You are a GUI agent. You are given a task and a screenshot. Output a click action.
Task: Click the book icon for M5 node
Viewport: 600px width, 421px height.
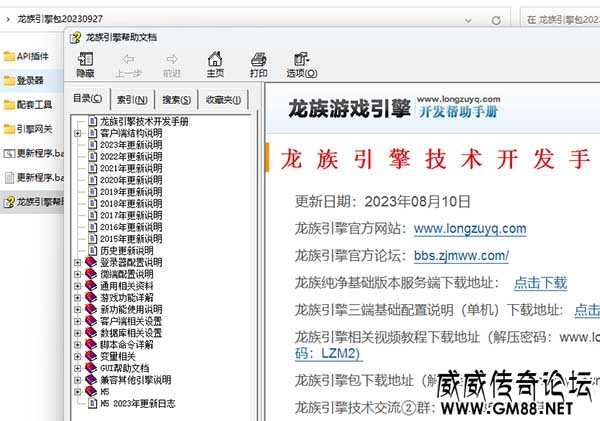91,391
